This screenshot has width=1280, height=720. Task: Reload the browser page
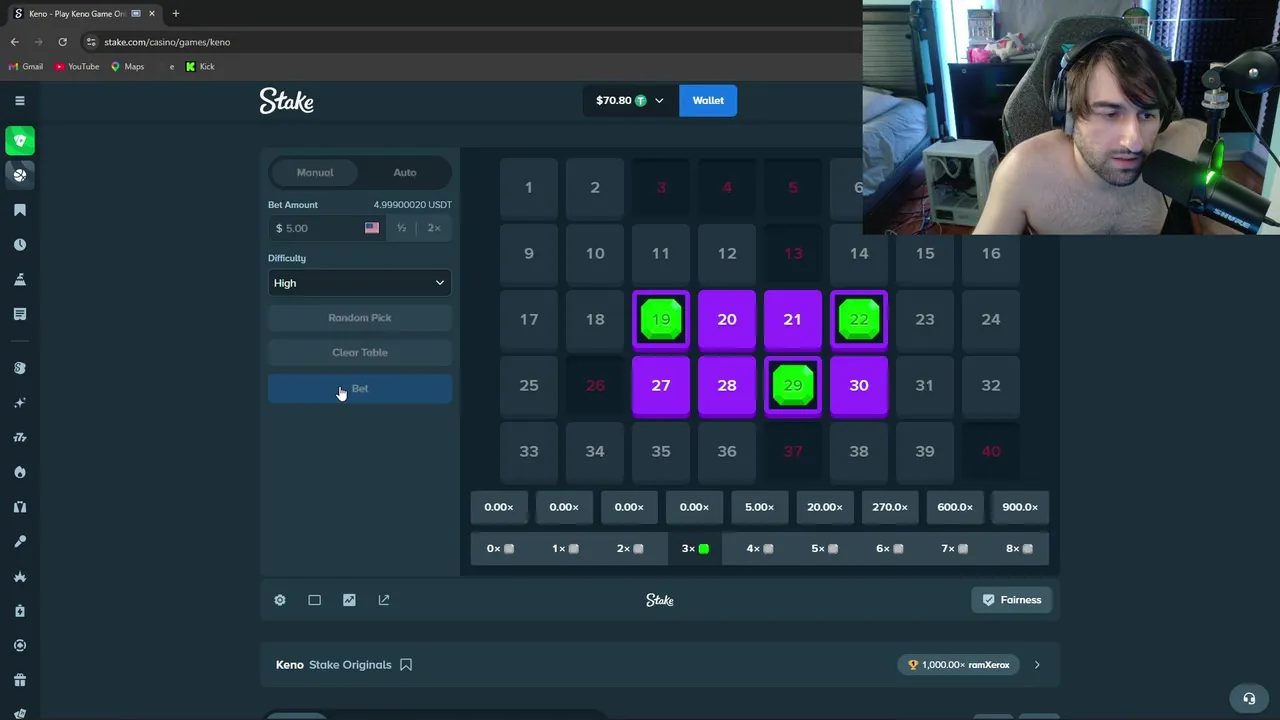pyautogui.click(x=62, y=42)
